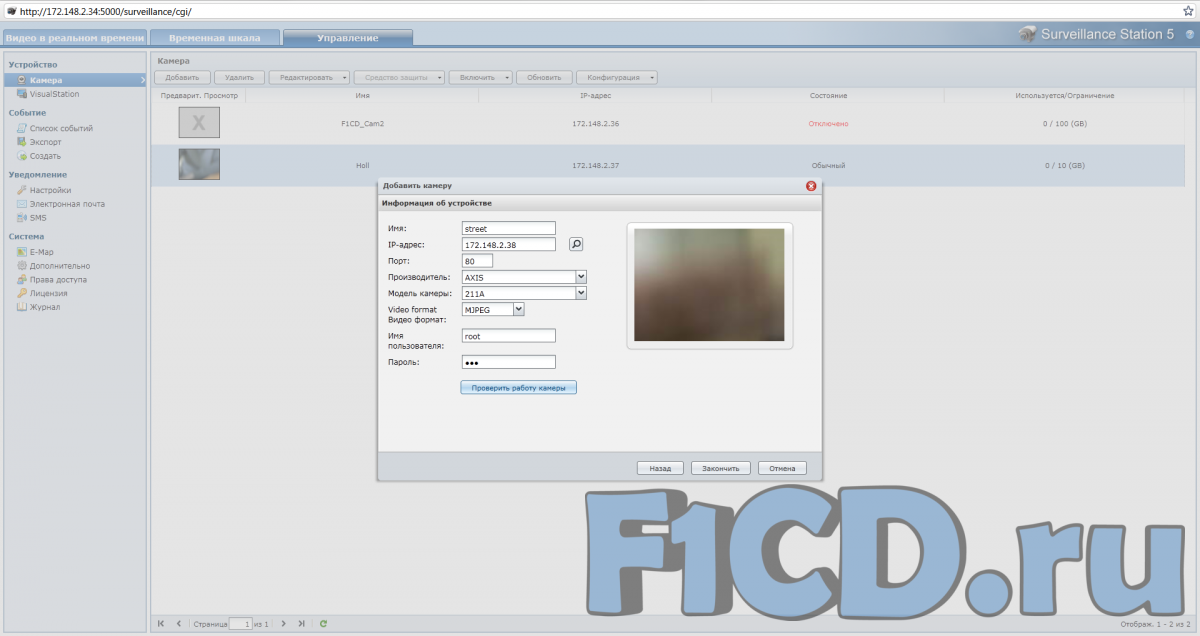Switch to Временная шкала tab
The image size is (1200, 636).
tap(215, 38)
